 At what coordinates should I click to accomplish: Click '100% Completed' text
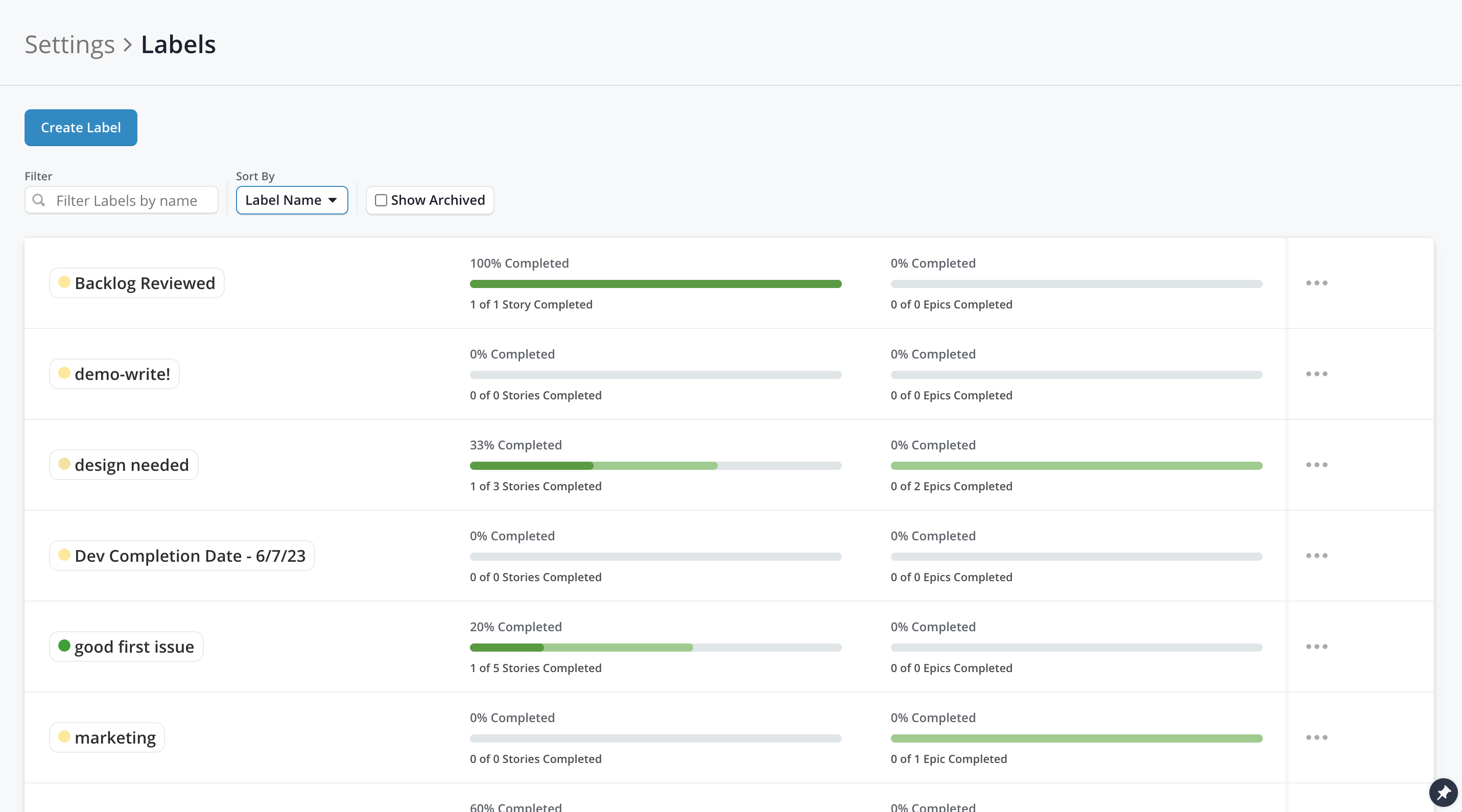(518, 264)
